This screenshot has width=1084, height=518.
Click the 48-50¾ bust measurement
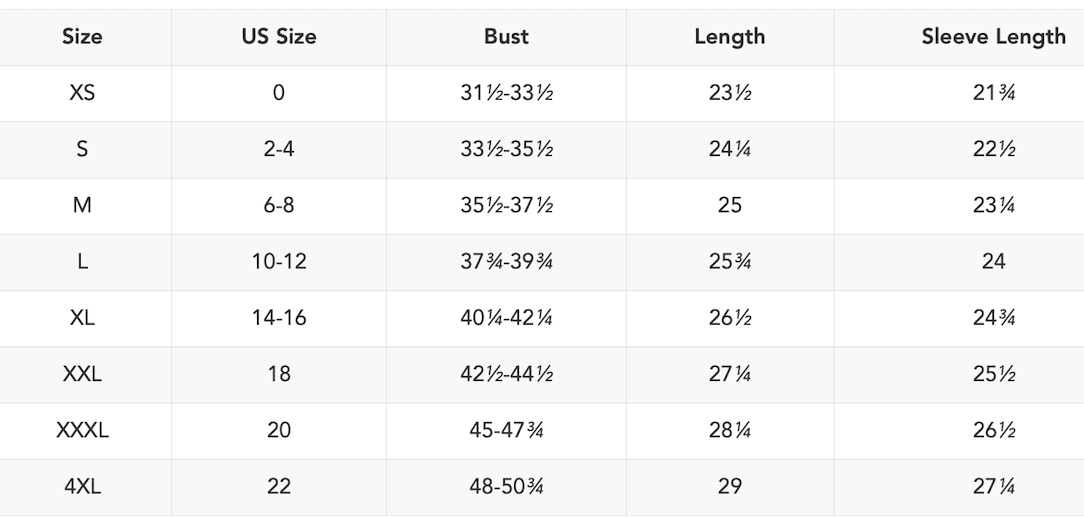coord(506,487)
